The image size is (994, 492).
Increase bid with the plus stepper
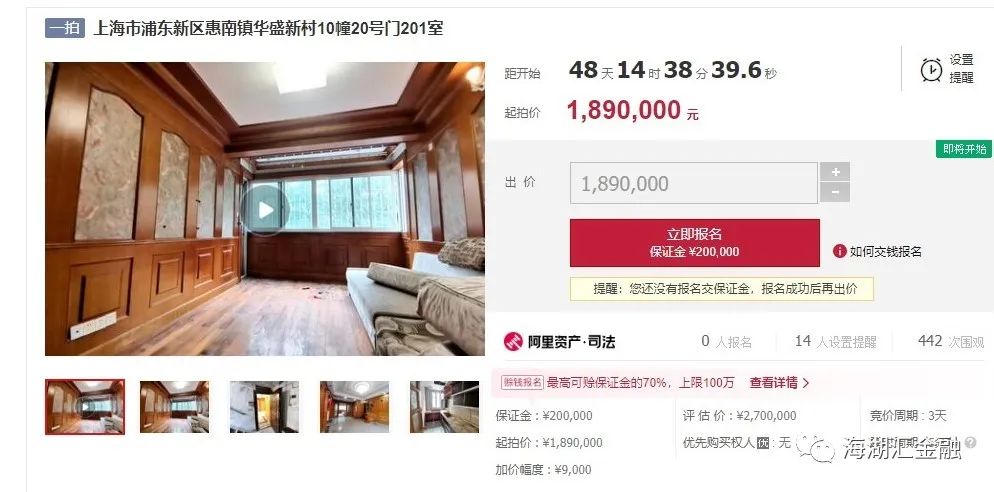click(835, 172)
